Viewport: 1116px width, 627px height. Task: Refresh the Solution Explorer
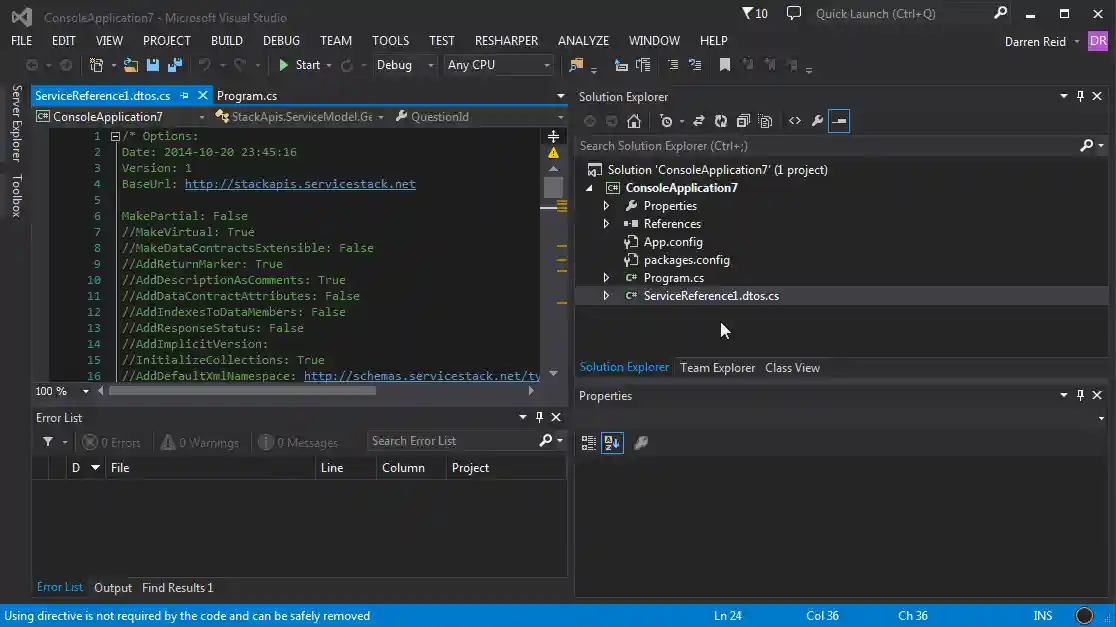tap(722, 120)
